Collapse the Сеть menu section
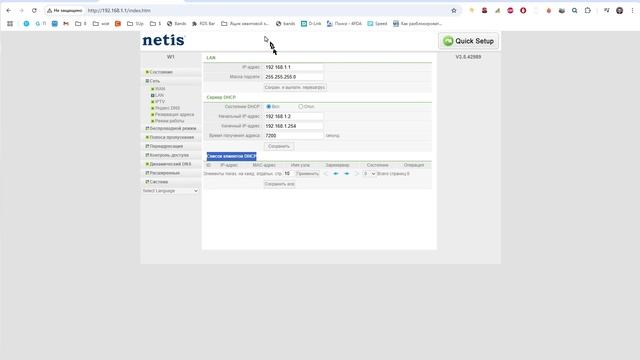The image size is (640, 360). point(153,81)
